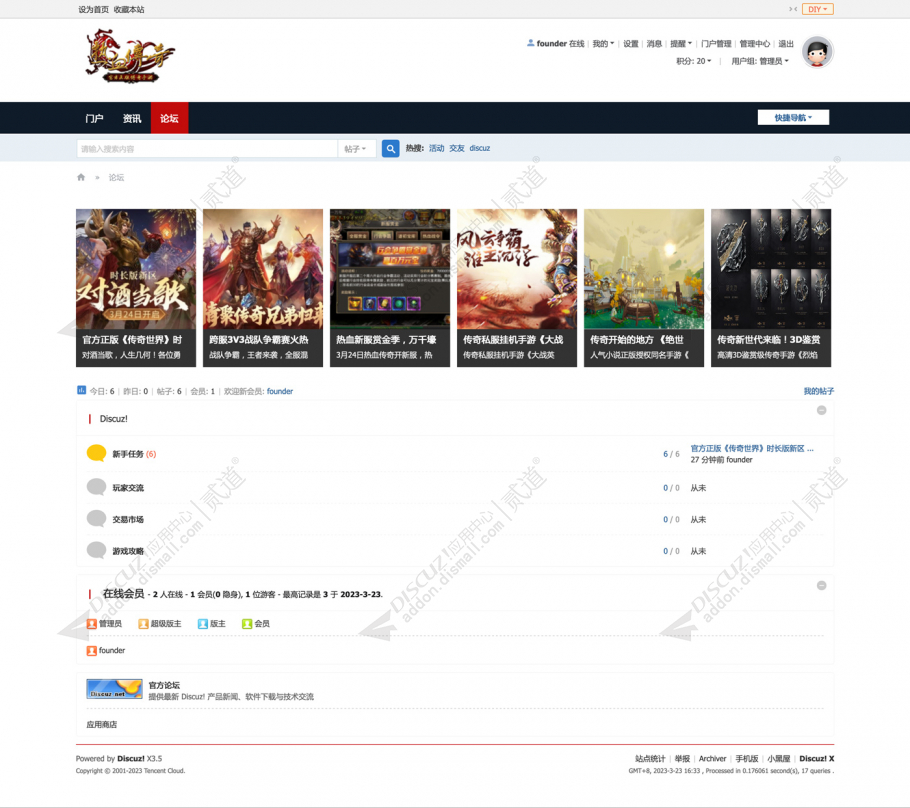Click the 应用商店 link
Viewport: 910px width, 808px height.
click(x=102, y=724)
